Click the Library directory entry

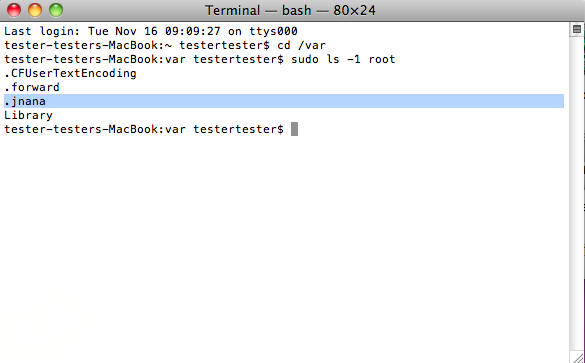pyautogui.click(x=28, y=115)
